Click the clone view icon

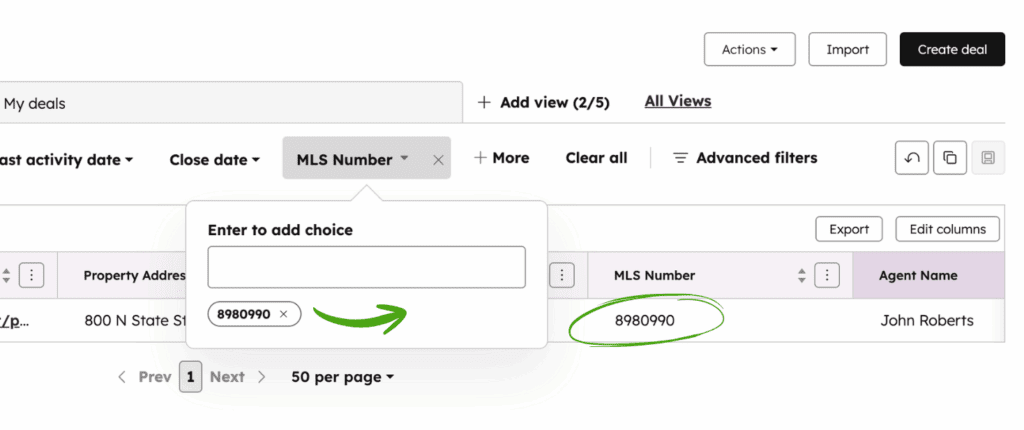949,158
